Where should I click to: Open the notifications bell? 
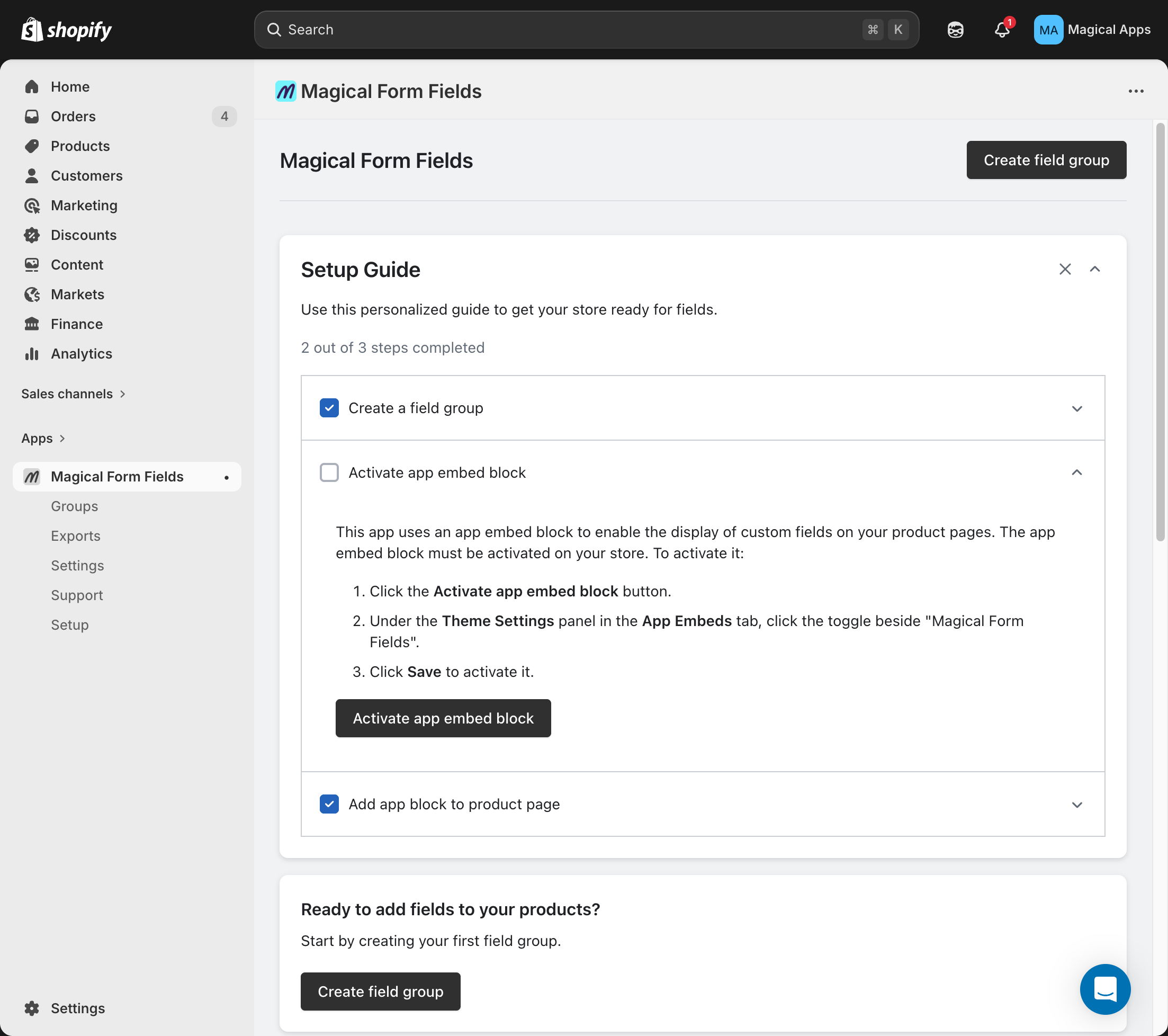(1001, 30)
